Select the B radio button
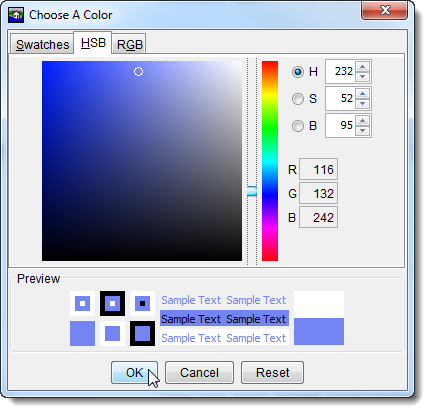Image resolution: width=430 pixels, height=413 pixels. pos(298,126)
